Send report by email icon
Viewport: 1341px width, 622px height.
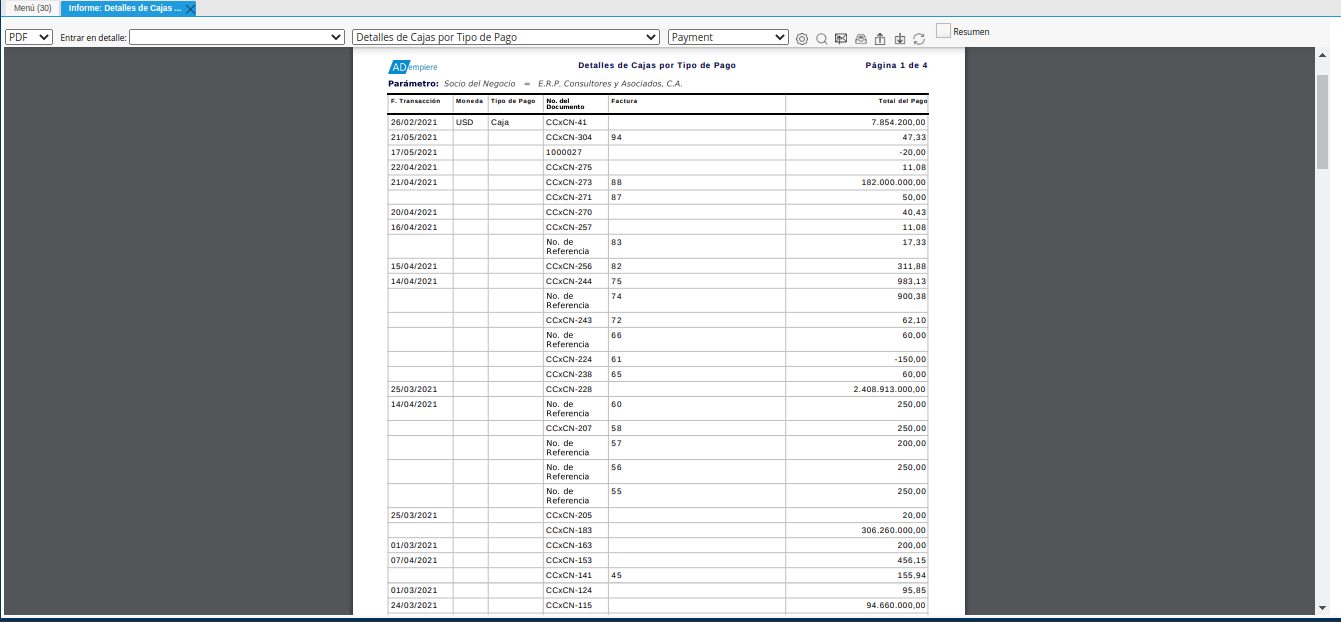tap(841, 39)
